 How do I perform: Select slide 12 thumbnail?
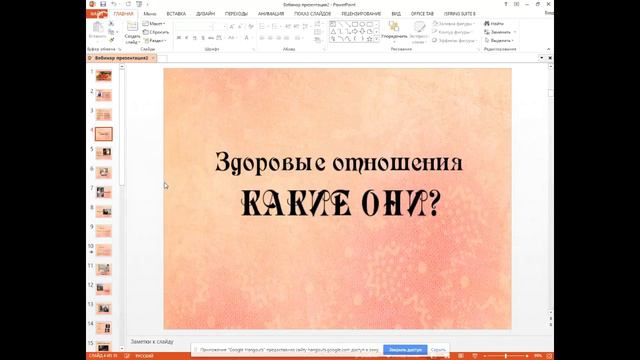pos(103,289)
